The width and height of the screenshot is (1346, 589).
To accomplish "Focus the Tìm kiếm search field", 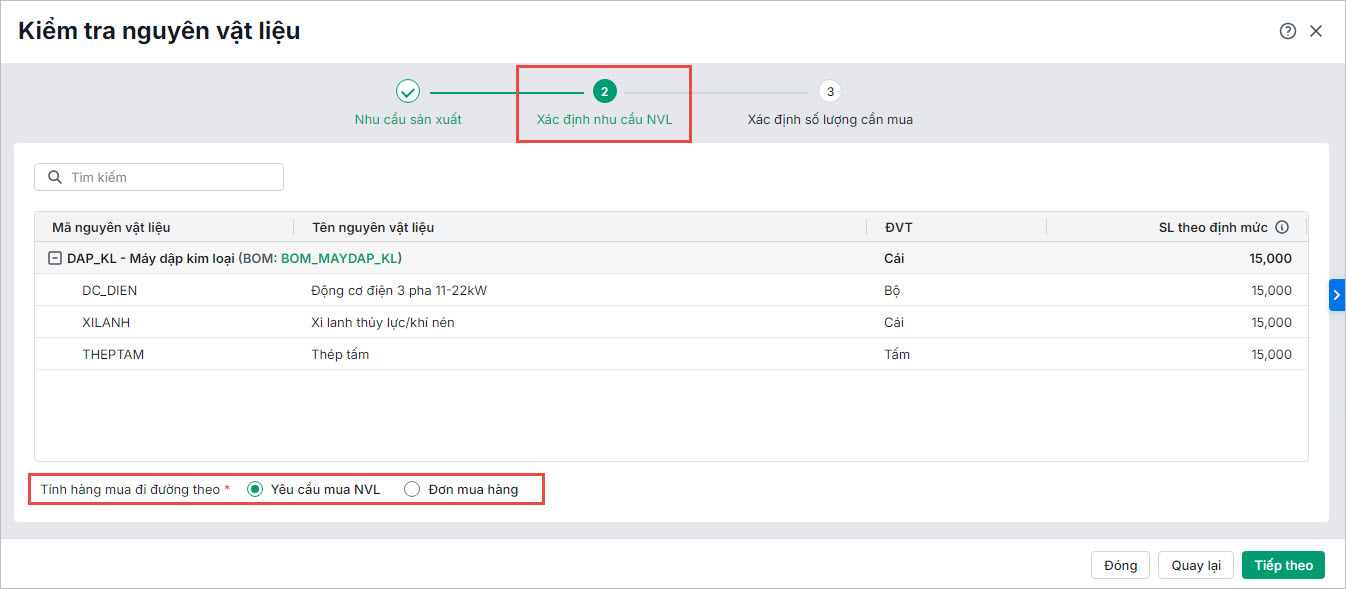I will (x=170, y=177).
